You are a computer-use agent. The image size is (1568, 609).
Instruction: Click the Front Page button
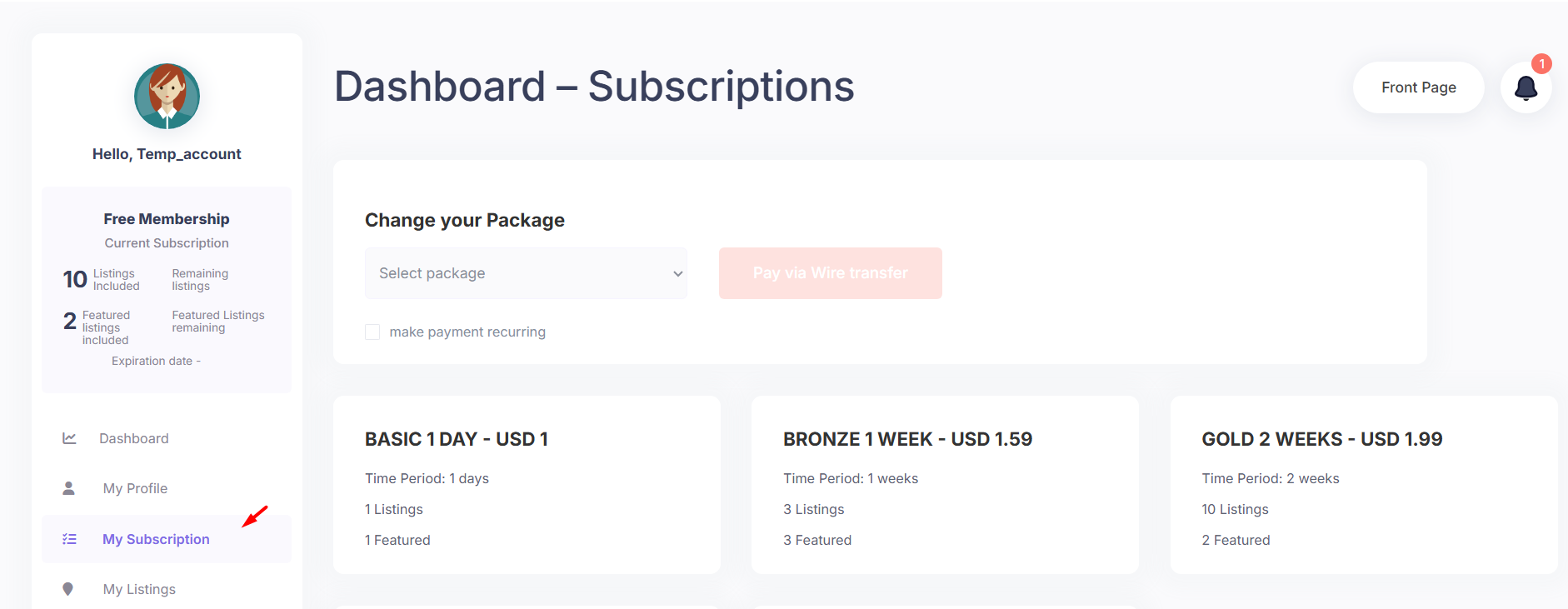tap(1418, 87)
